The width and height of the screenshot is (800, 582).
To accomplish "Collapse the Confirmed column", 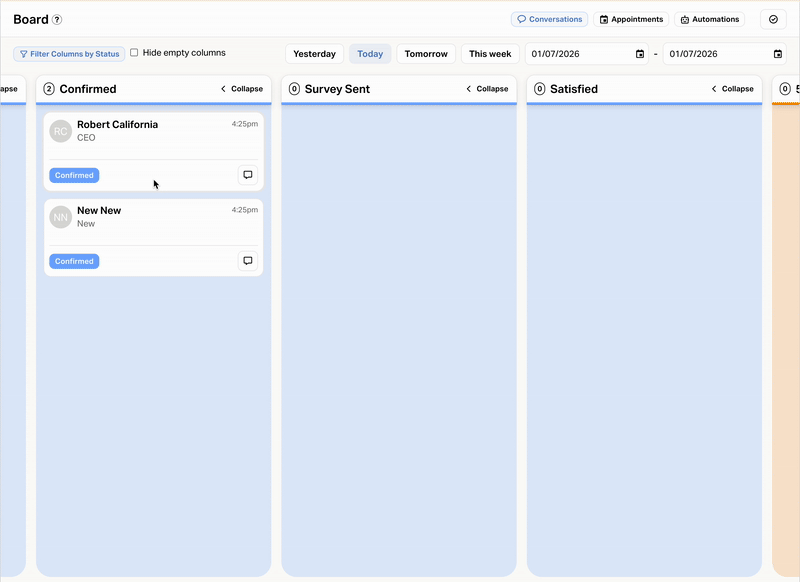I will point(241,89).
